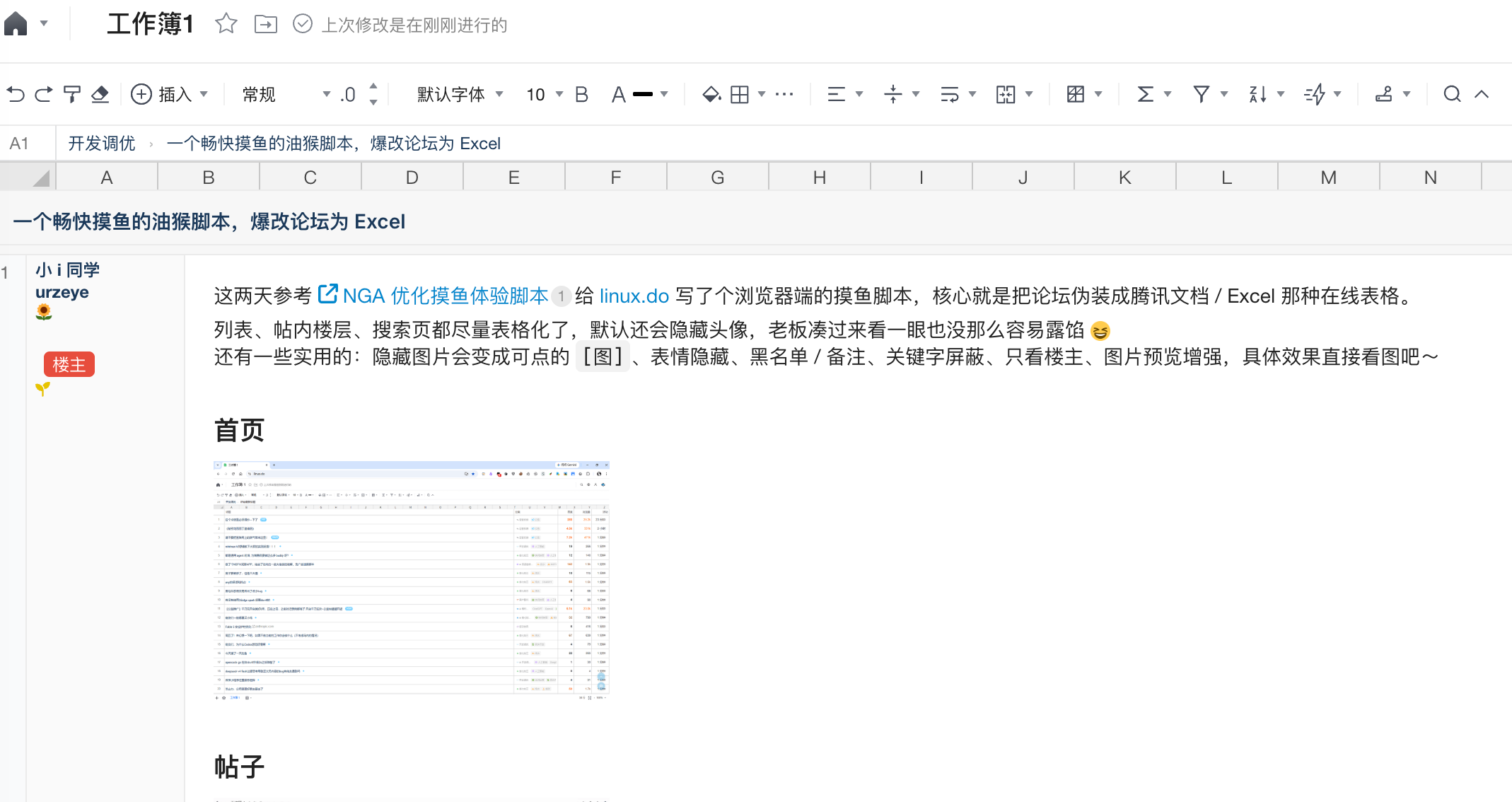Expand the horizontal alignment dropdown arrow
1512x802 pixels.
(859, 94)
